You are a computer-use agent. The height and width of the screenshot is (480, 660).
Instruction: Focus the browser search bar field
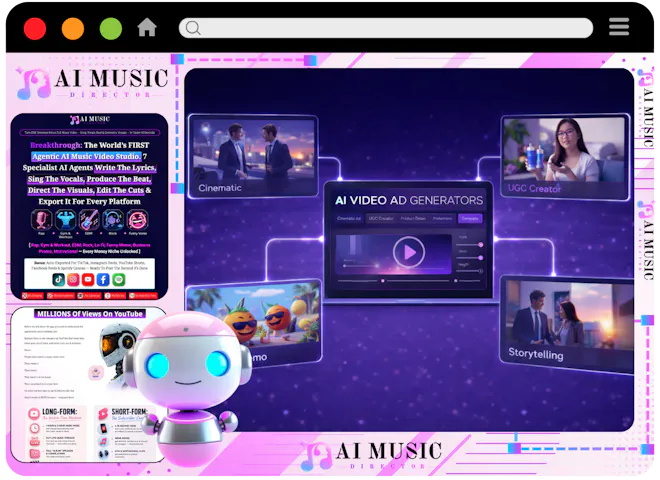click(x=386, y=28)
